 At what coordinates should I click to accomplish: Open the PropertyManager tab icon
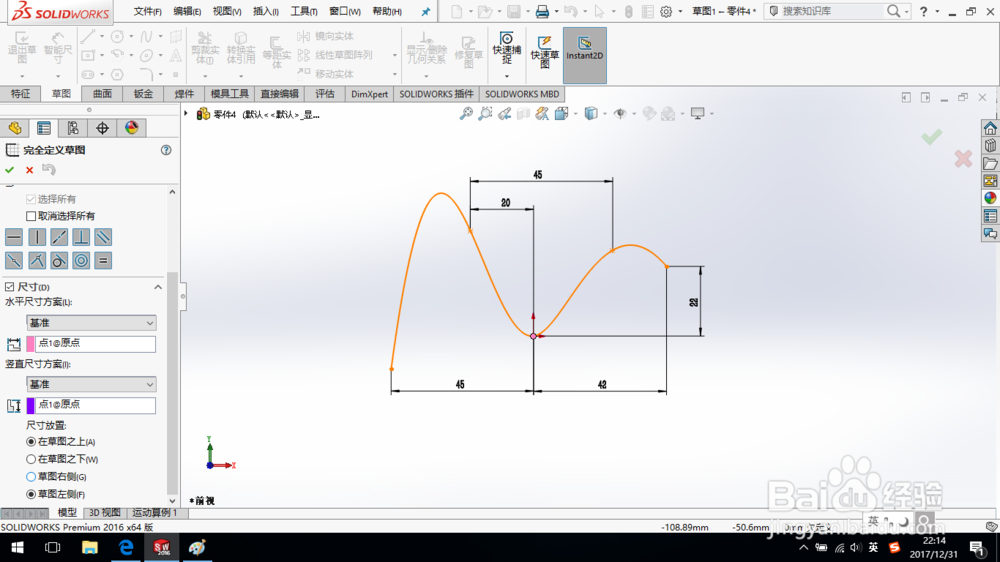[44, 128]
